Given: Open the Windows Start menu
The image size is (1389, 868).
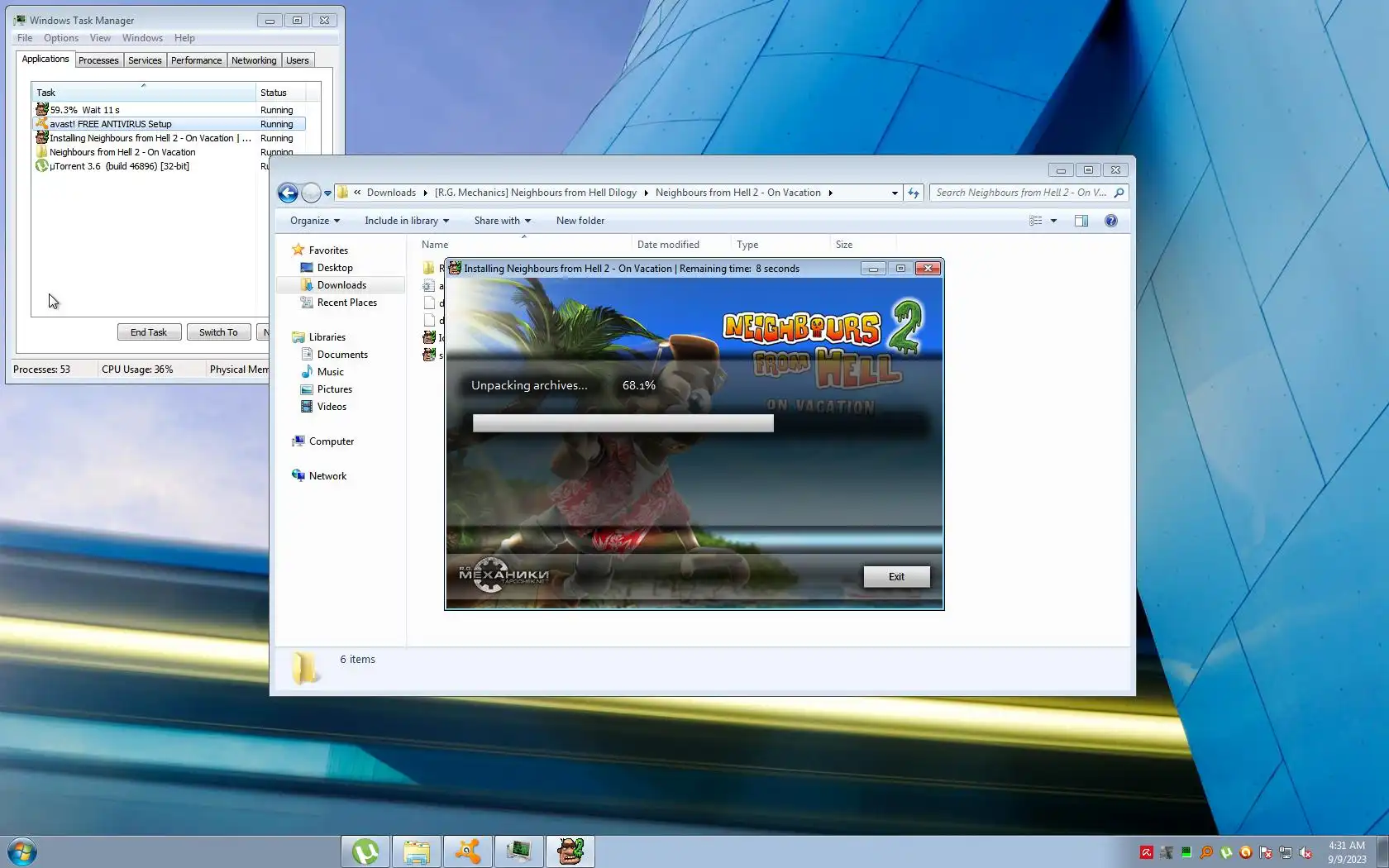Looking at the screenshot, I should pos(21,851).
